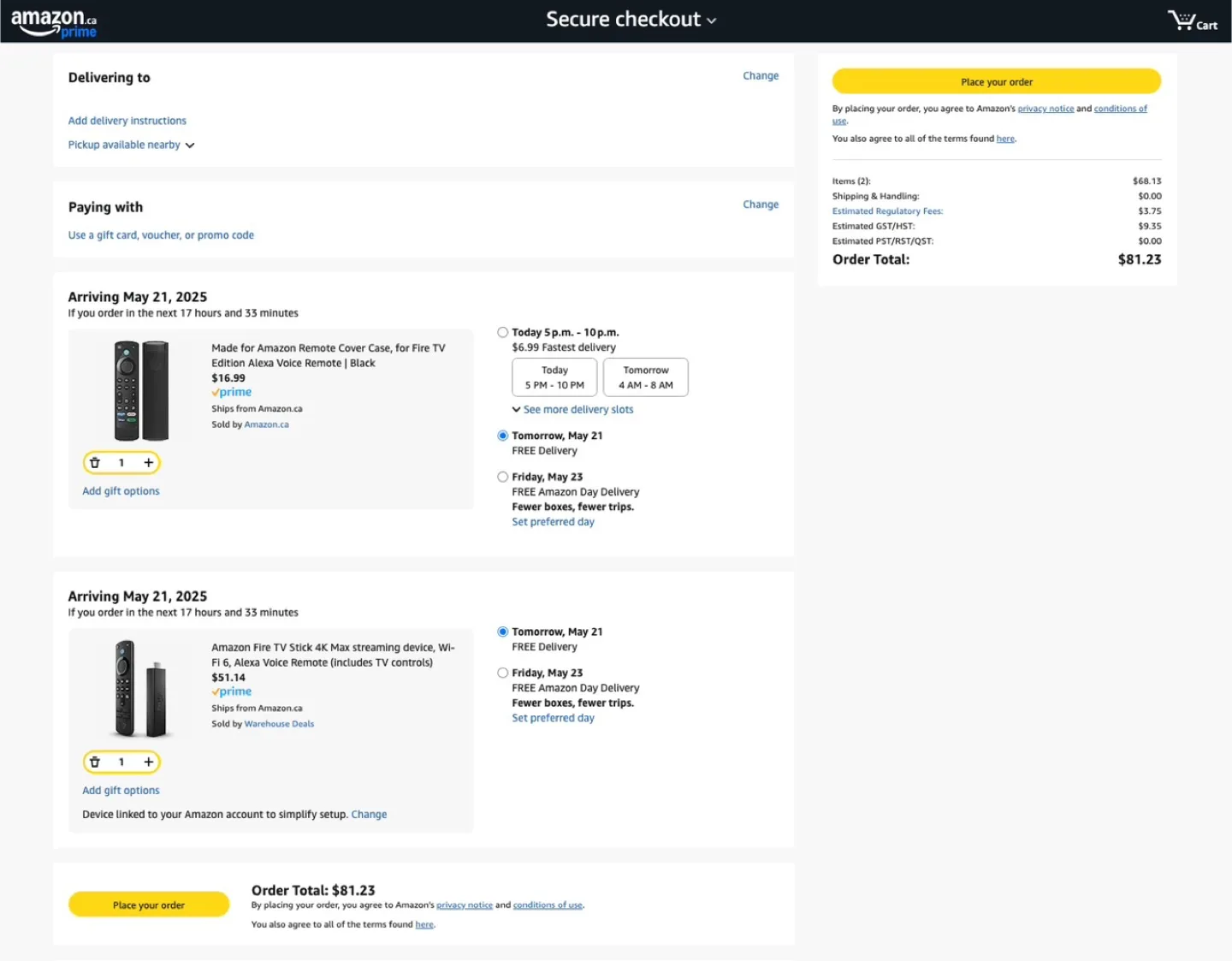Choose Friday, May 23 delivery for Fire TV Stick
Screen dimensions: 1232x961
click(x=503, y=673)
